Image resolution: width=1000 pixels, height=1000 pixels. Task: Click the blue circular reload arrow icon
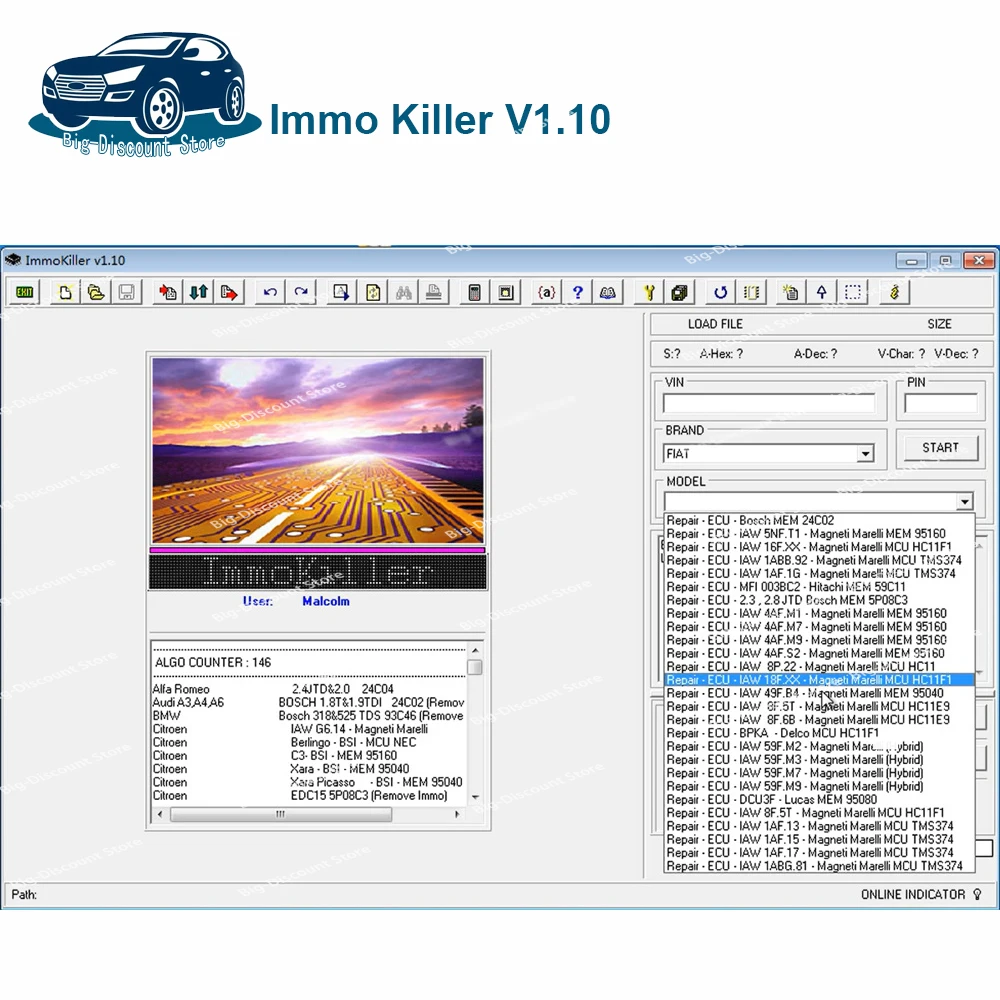pyautogui.click(x=721, y=293)
